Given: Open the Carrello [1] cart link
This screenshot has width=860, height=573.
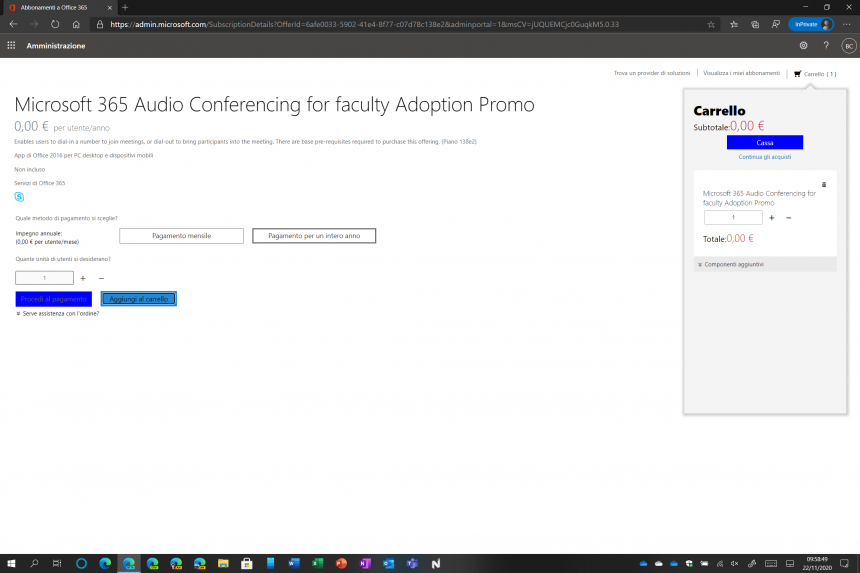Looking at the screenshot, I should click(816, 73).
